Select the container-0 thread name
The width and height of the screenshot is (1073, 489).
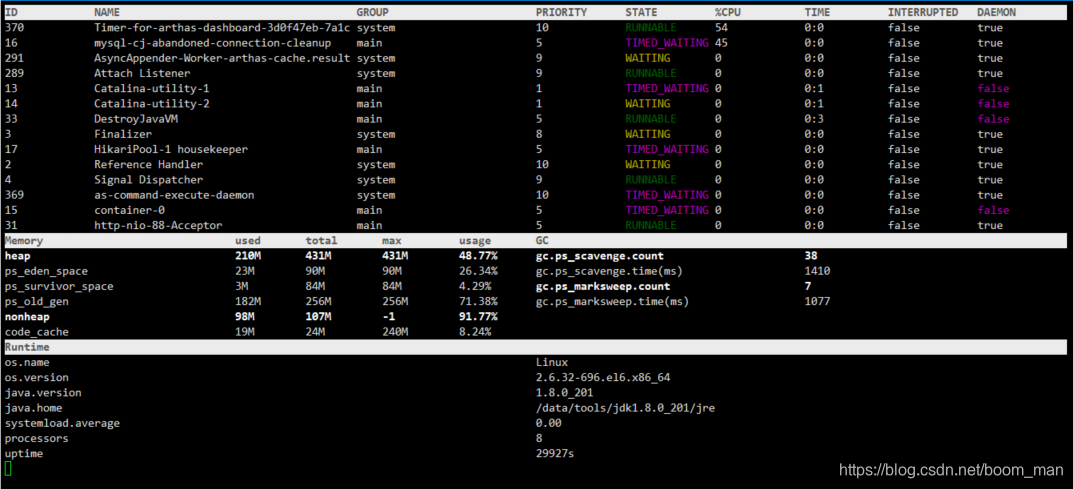[x=129, y=210]
